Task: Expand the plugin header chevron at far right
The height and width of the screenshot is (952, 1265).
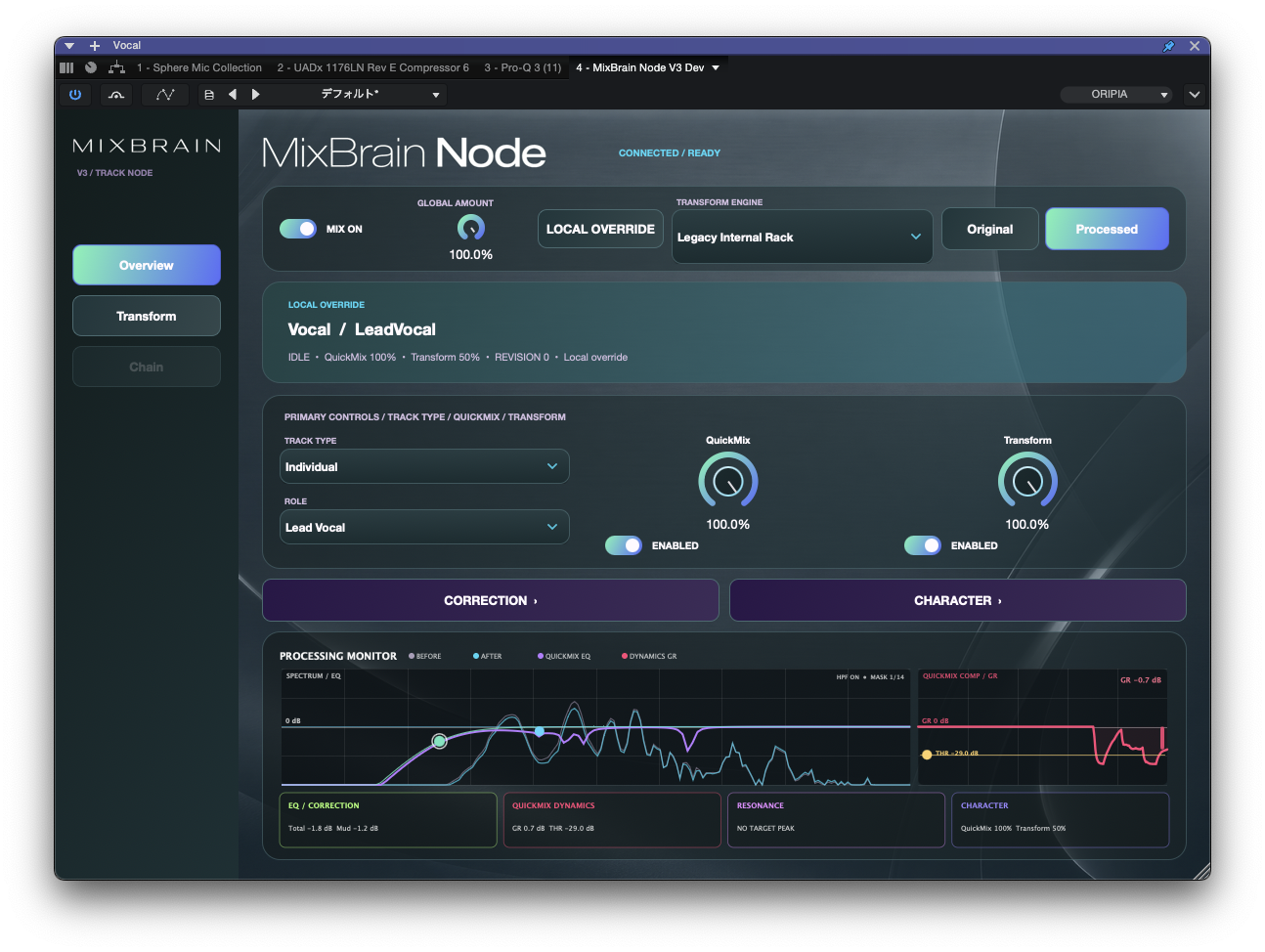Action: [1195, 95]
